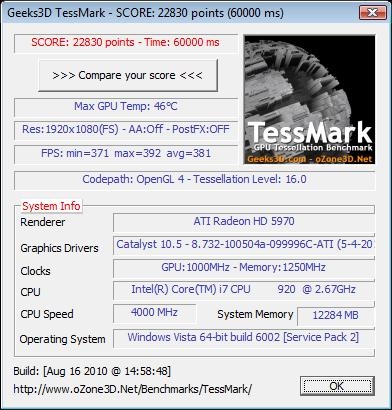392x410 pixels.
Task: Click the Res 1920x1080 settings field
Action: point(126,130)
